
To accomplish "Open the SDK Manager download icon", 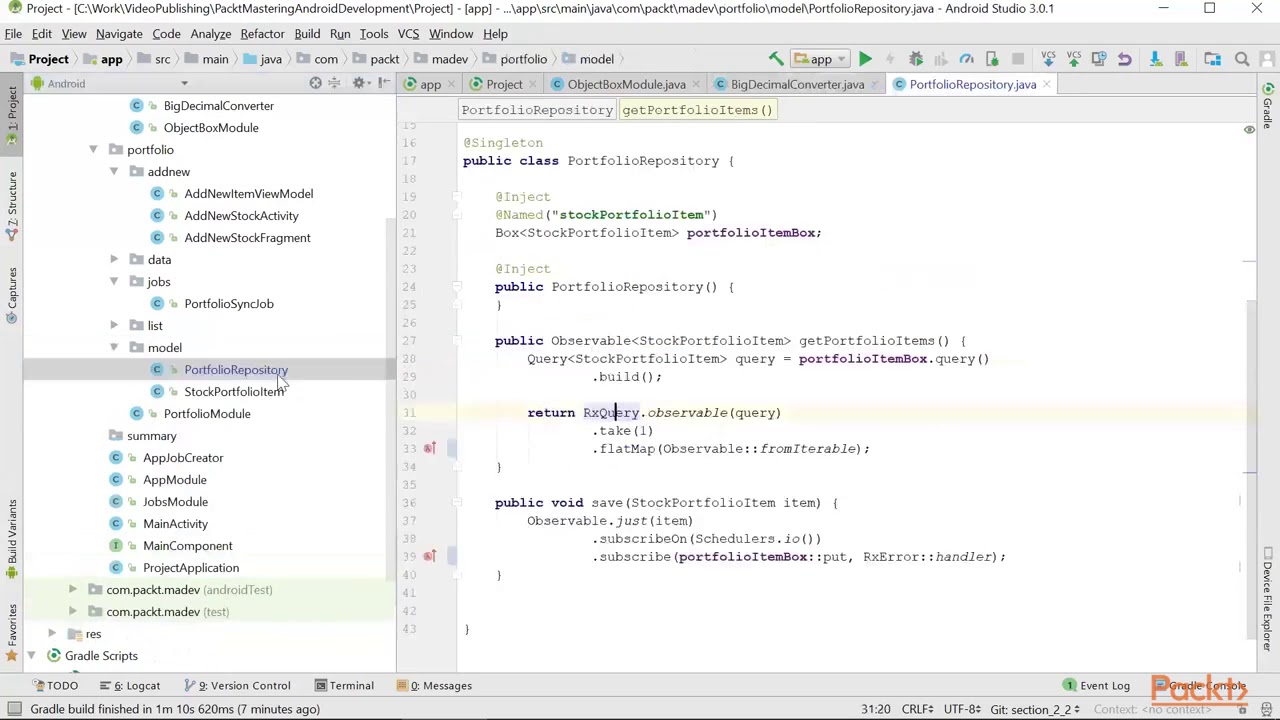I will pos(1155,59).
